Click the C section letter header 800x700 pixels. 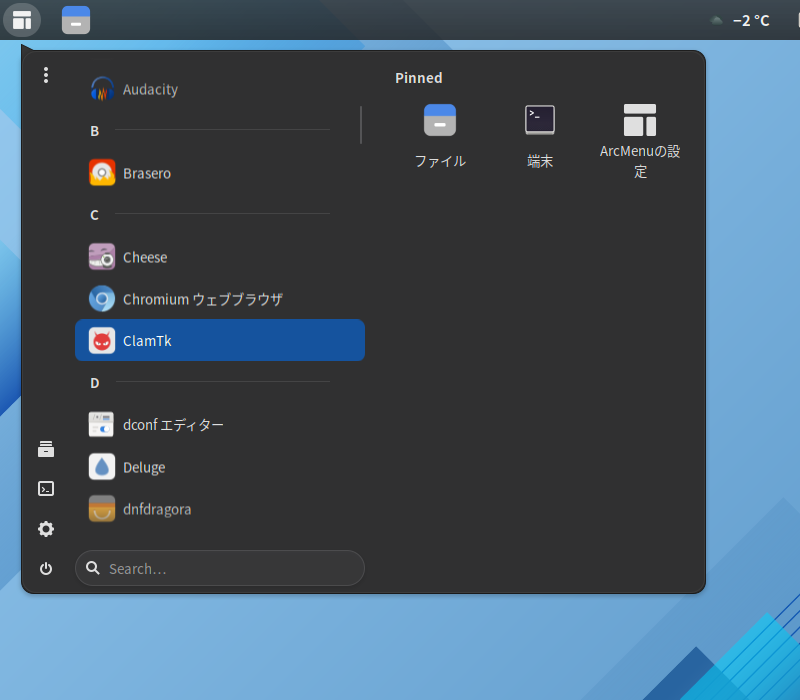(x=94, y=215)
